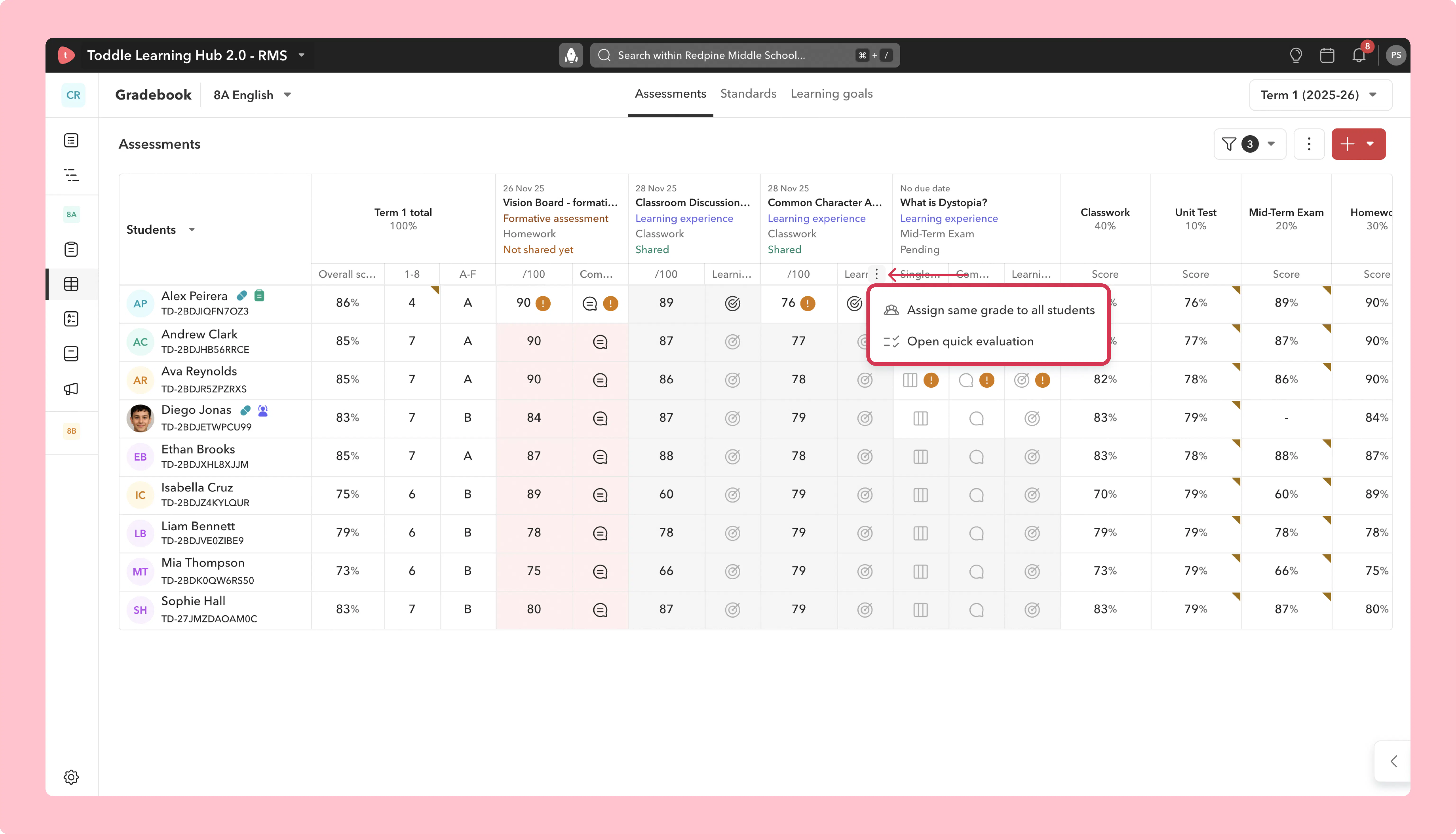Image resolution: width=1456 pixels, height=834 pixels.
Task: Switch to the Standards tab
Action: [x=748, y=94]
